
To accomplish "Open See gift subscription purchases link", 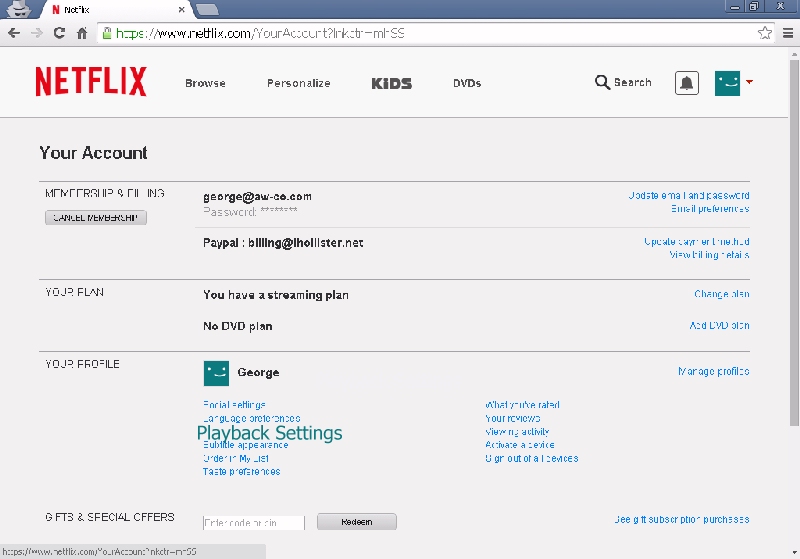I will (x=682, y=520).
